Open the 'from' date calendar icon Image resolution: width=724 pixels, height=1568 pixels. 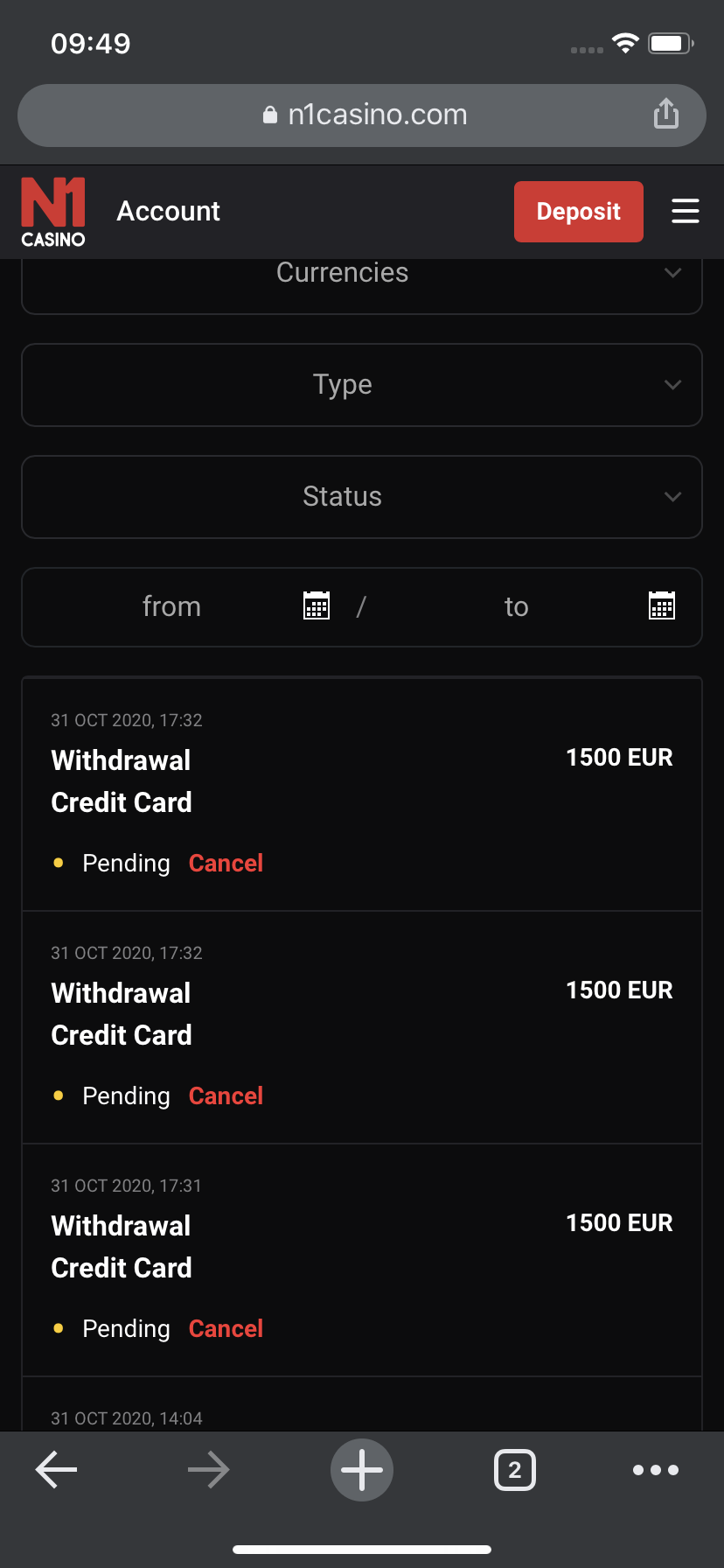[317, 605]
